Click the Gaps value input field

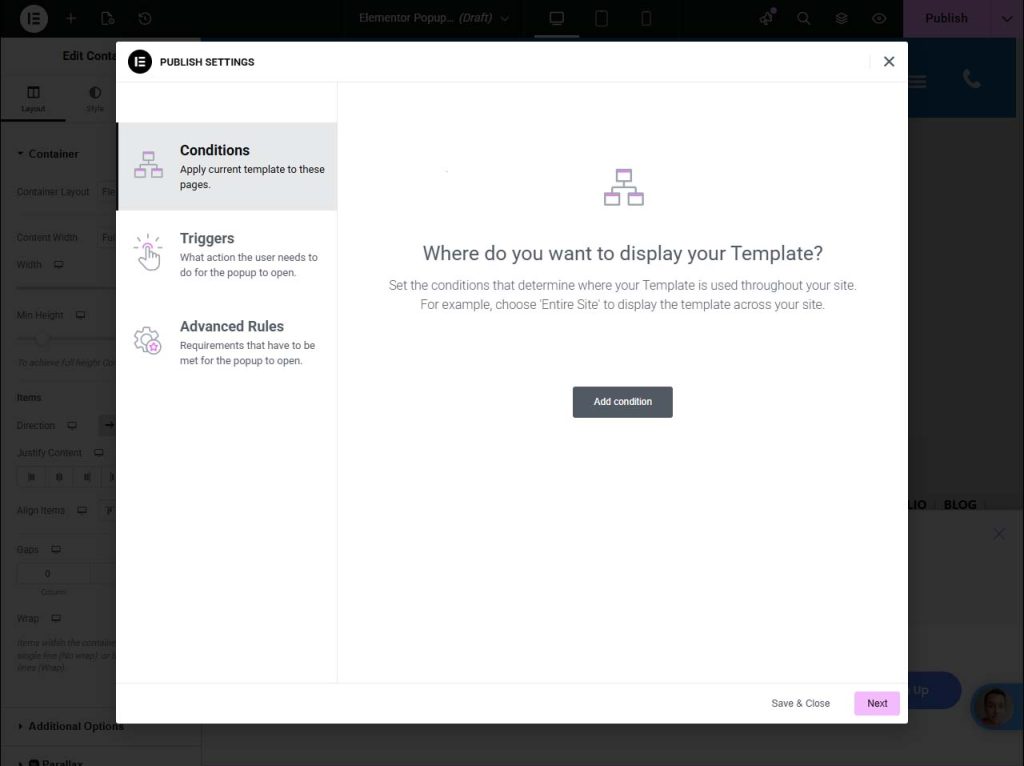(x=47, y=573)
